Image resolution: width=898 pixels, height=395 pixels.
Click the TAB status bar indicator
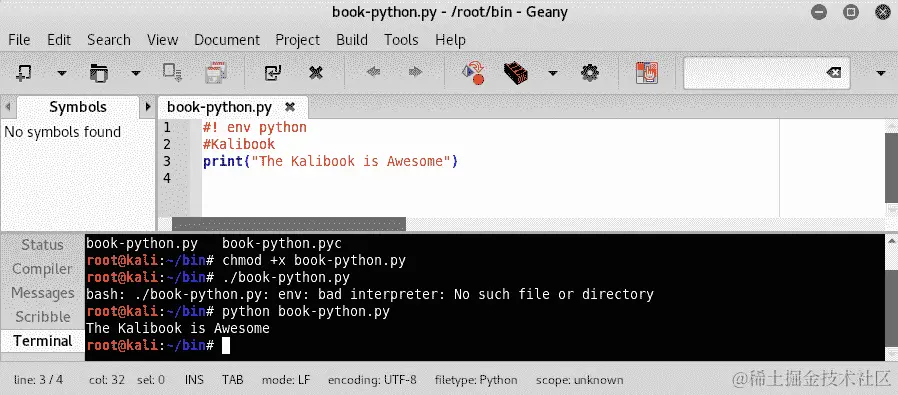tap(233, 380)
